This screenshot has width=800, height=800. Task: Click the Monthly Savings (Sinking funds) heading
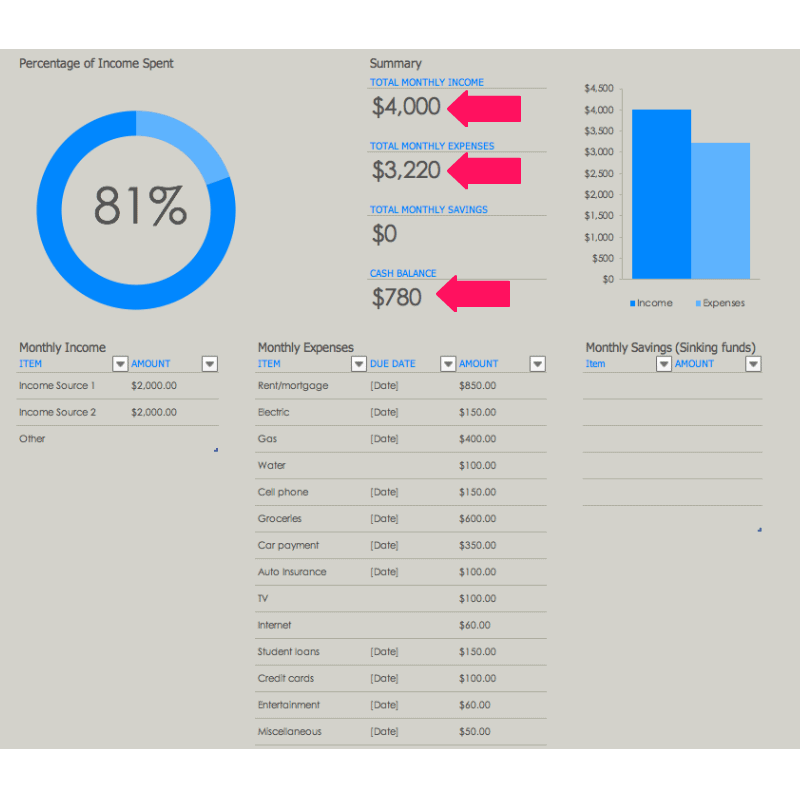pyautogui.click(x=670, y=347)
